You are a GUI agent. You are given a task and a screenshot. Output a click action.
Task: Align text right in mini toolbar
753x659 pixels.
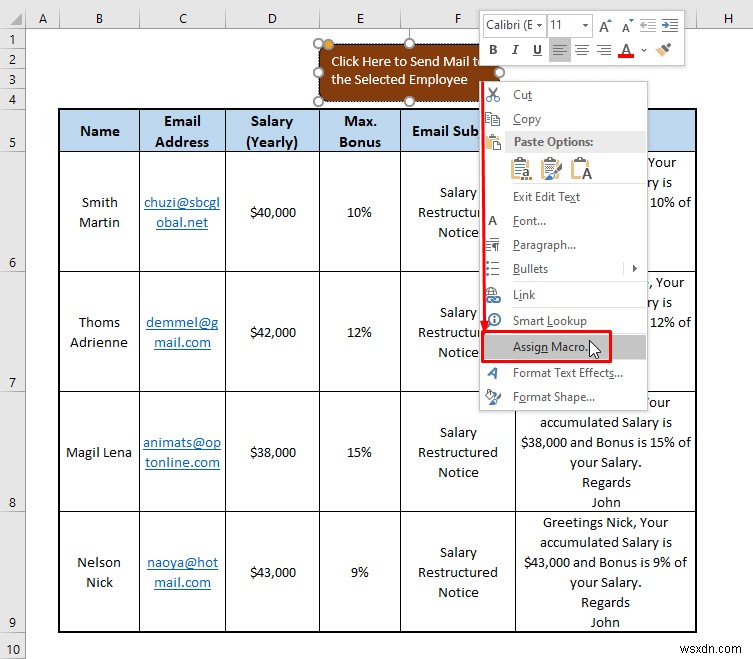pyautogui.click(x=604, y=50)
